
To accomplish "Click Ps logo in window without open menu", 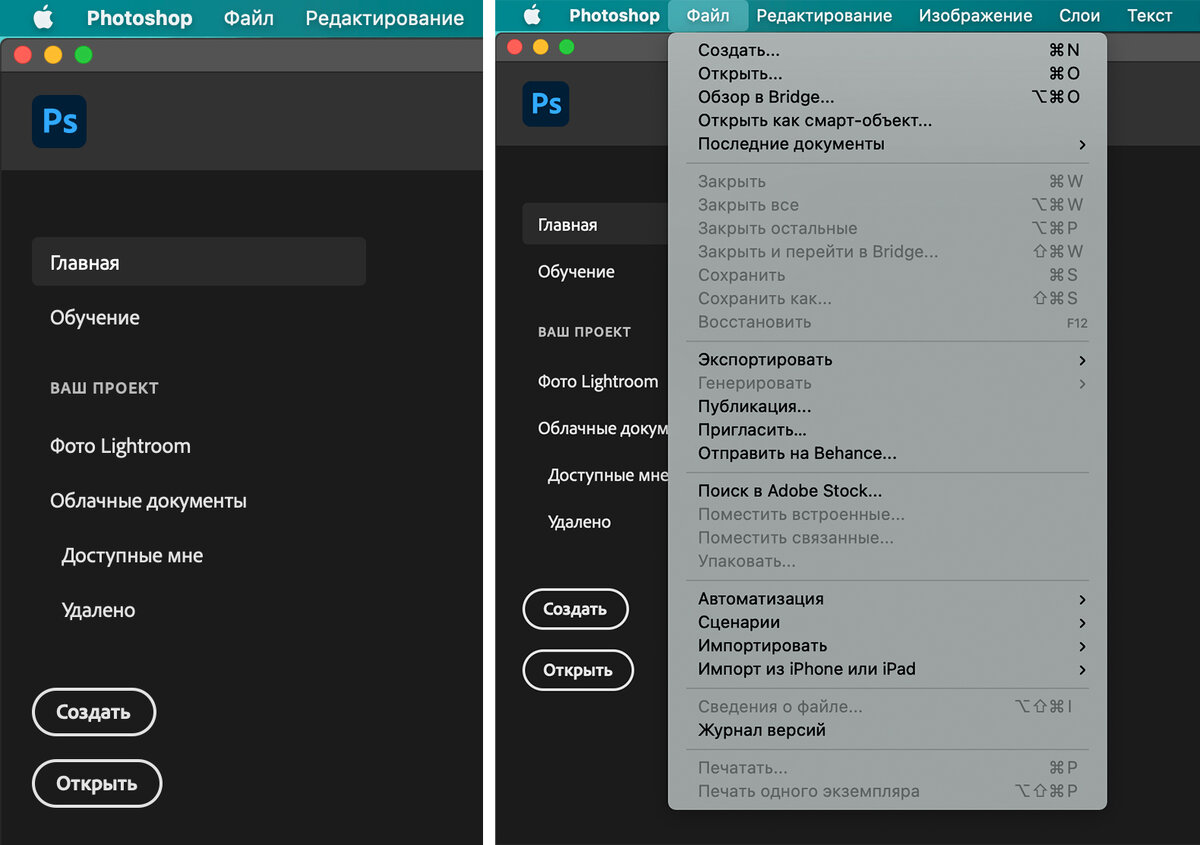I will click(59, 122).
